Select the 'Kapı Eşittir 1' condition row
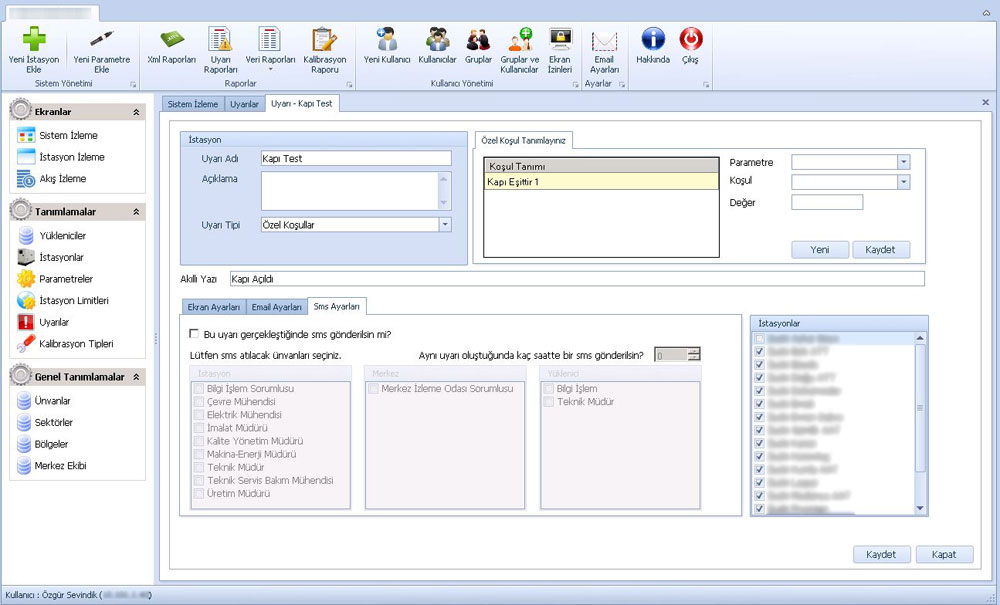 point(601,182)
